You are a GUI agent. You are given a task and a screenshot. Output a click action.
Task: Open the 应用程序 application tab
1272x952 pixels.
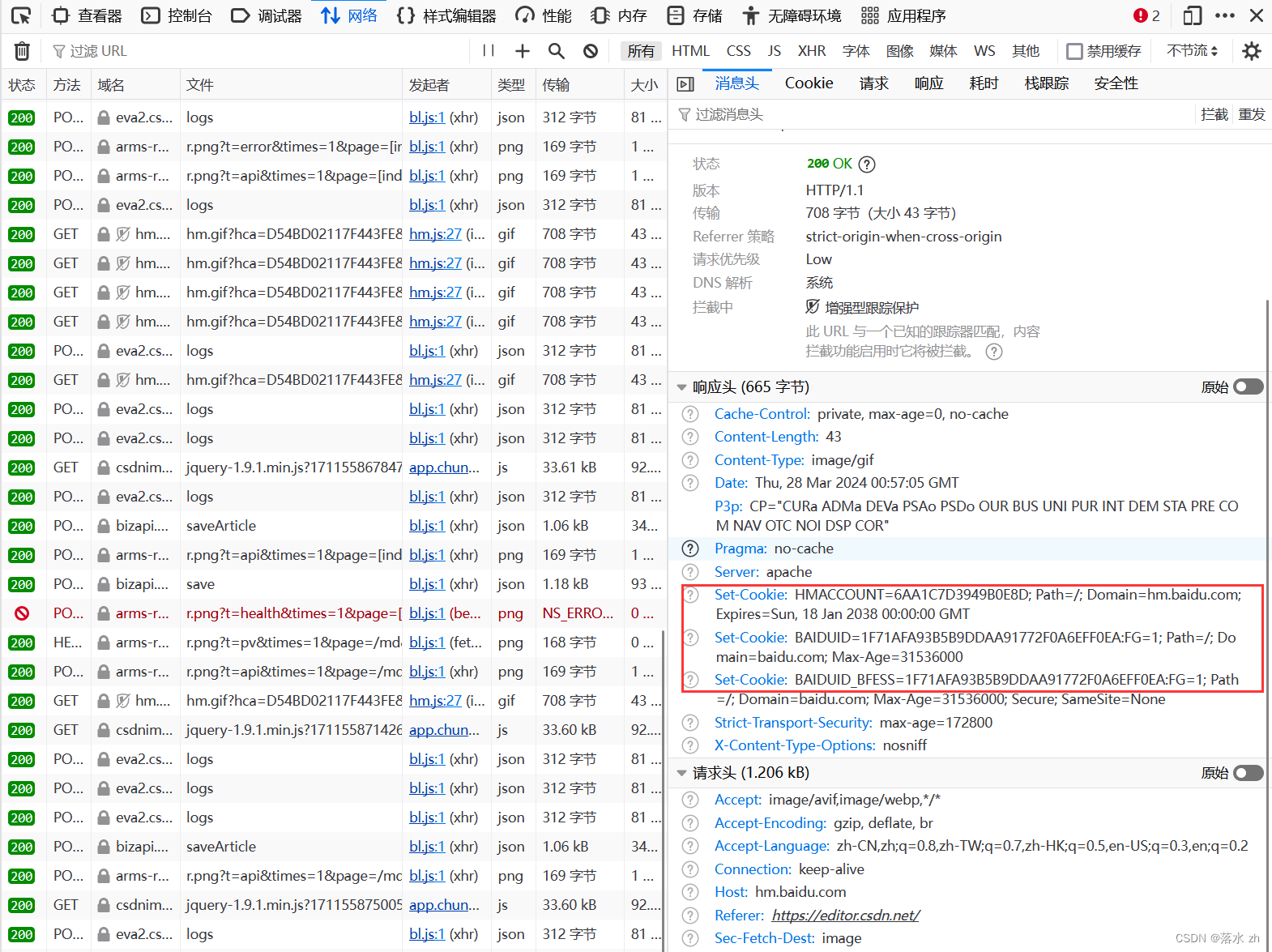(904, 15)
